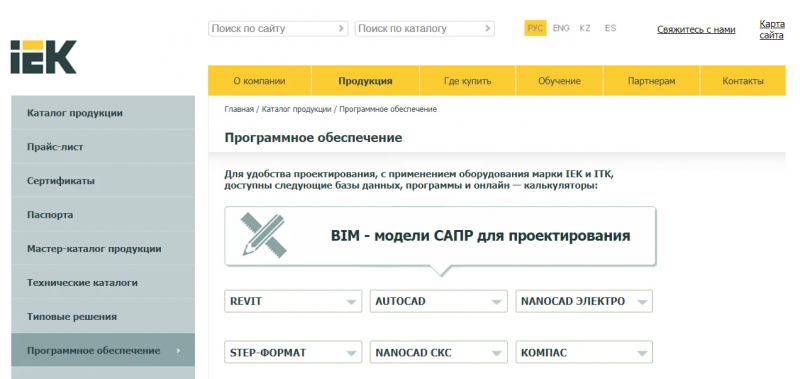
Task: Click Программное обеспечение breadcrumb
Action: pos(388,109)
